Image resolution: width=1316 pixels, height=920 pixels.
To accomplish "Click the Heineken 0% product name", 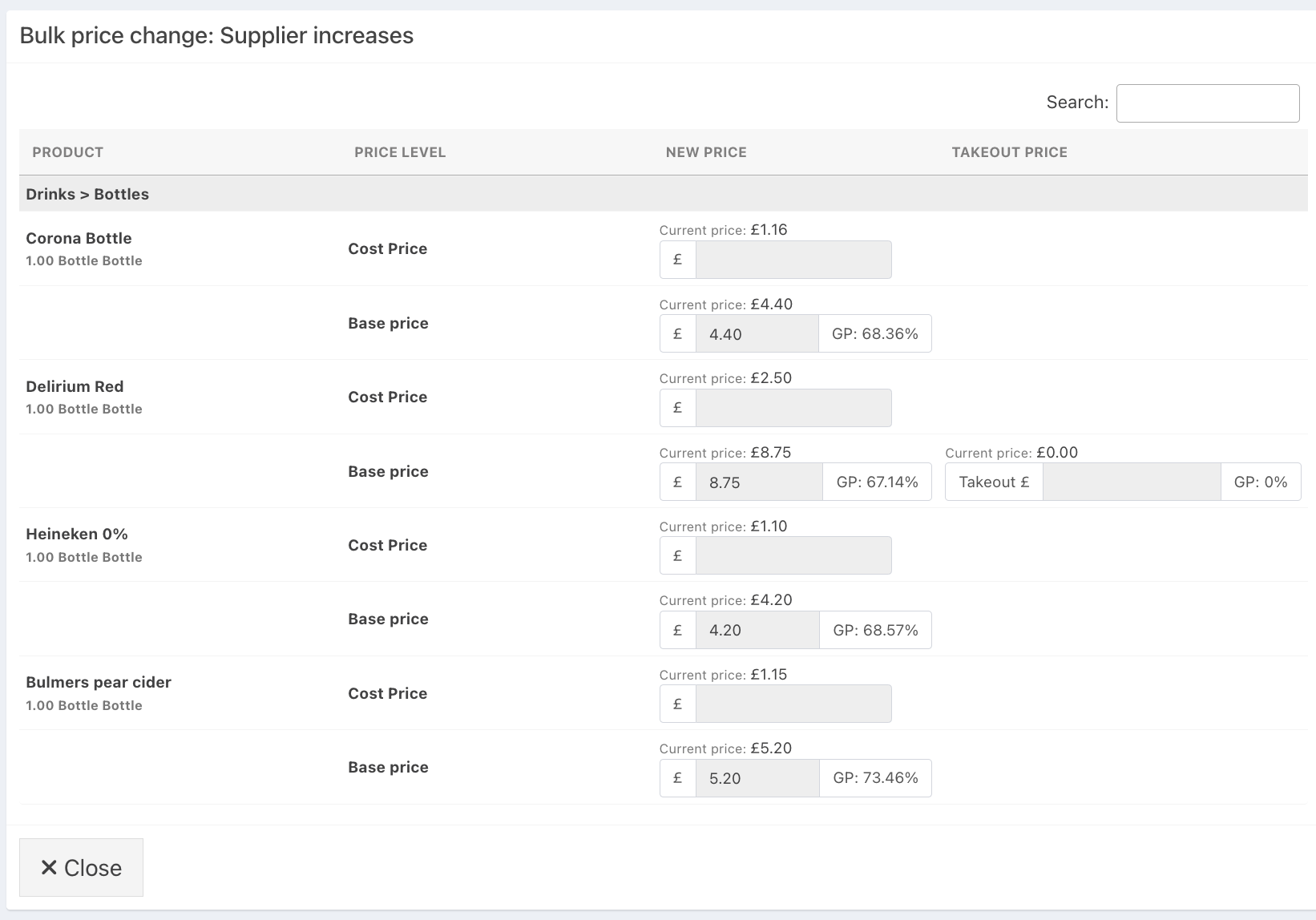I will pyautogui.click(x=77, y=534).
